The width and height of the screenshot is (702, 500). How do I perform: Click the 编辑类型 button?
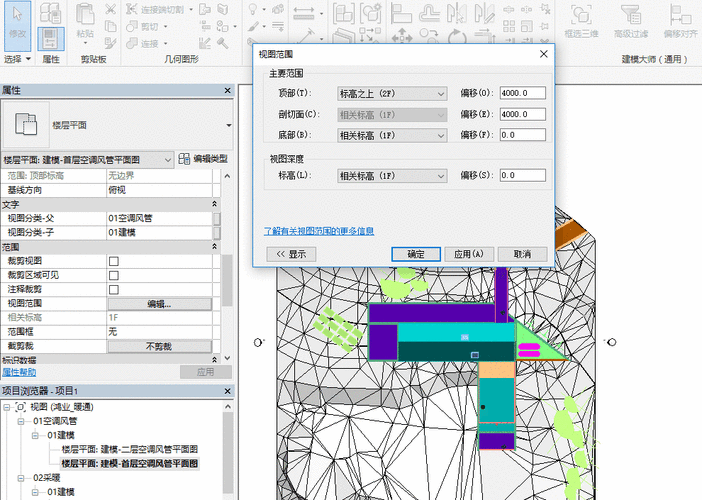coord(203,159)
